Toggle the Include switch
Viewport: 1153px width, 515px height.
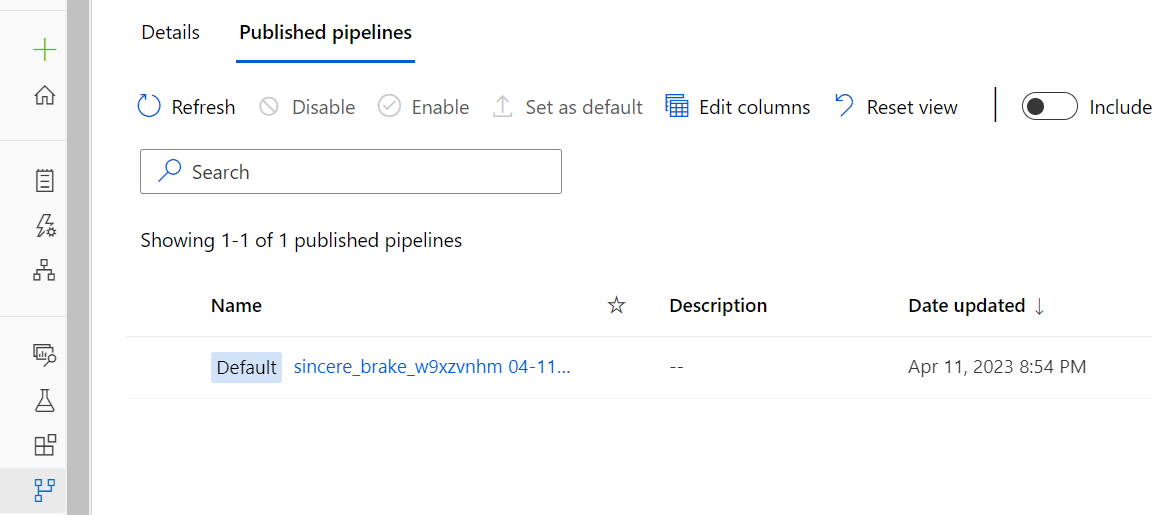[x=1049, y=107]
